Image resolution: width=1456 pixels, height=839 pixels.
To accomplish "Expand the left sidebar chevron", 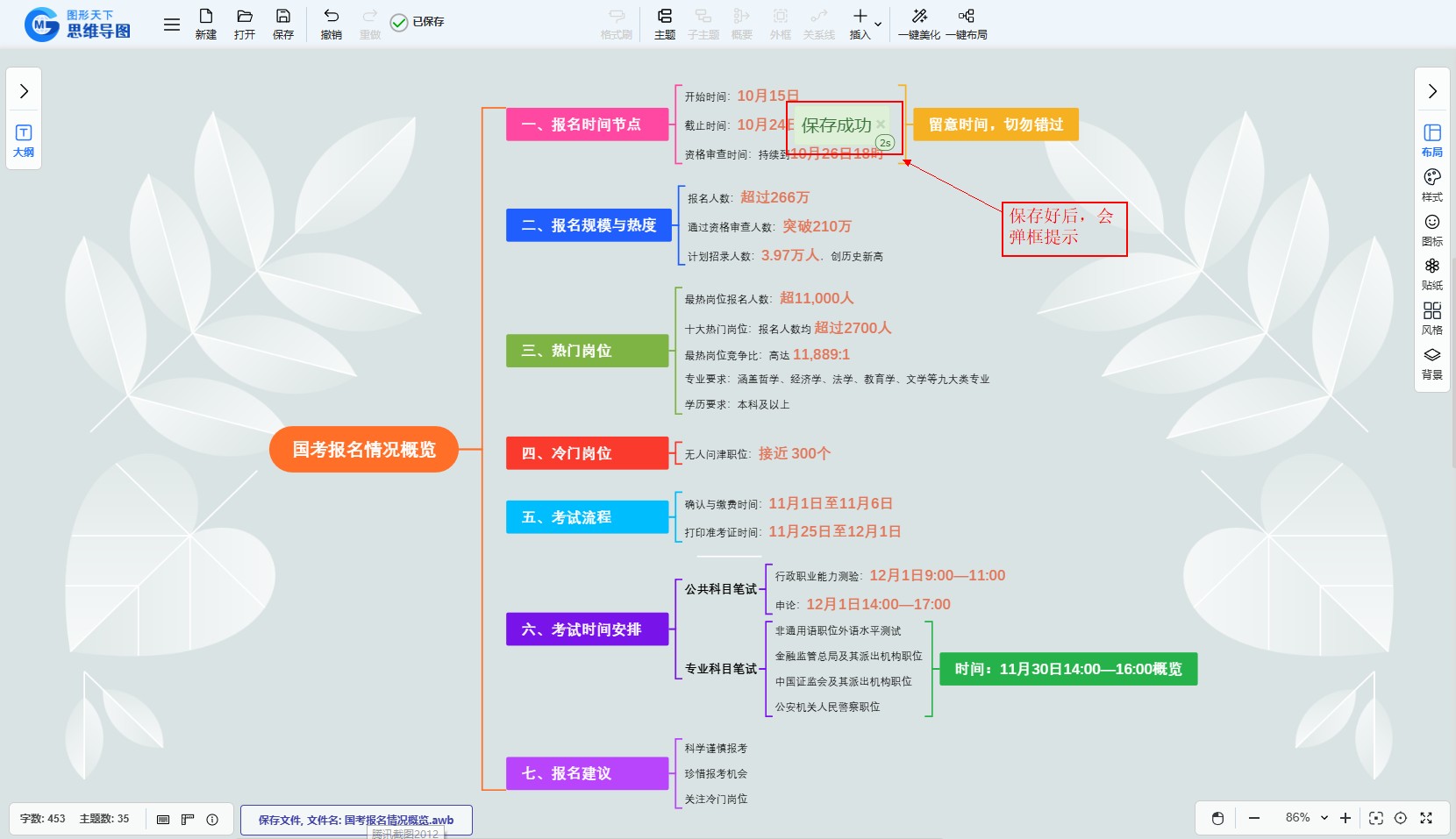I will click(24, 91).
